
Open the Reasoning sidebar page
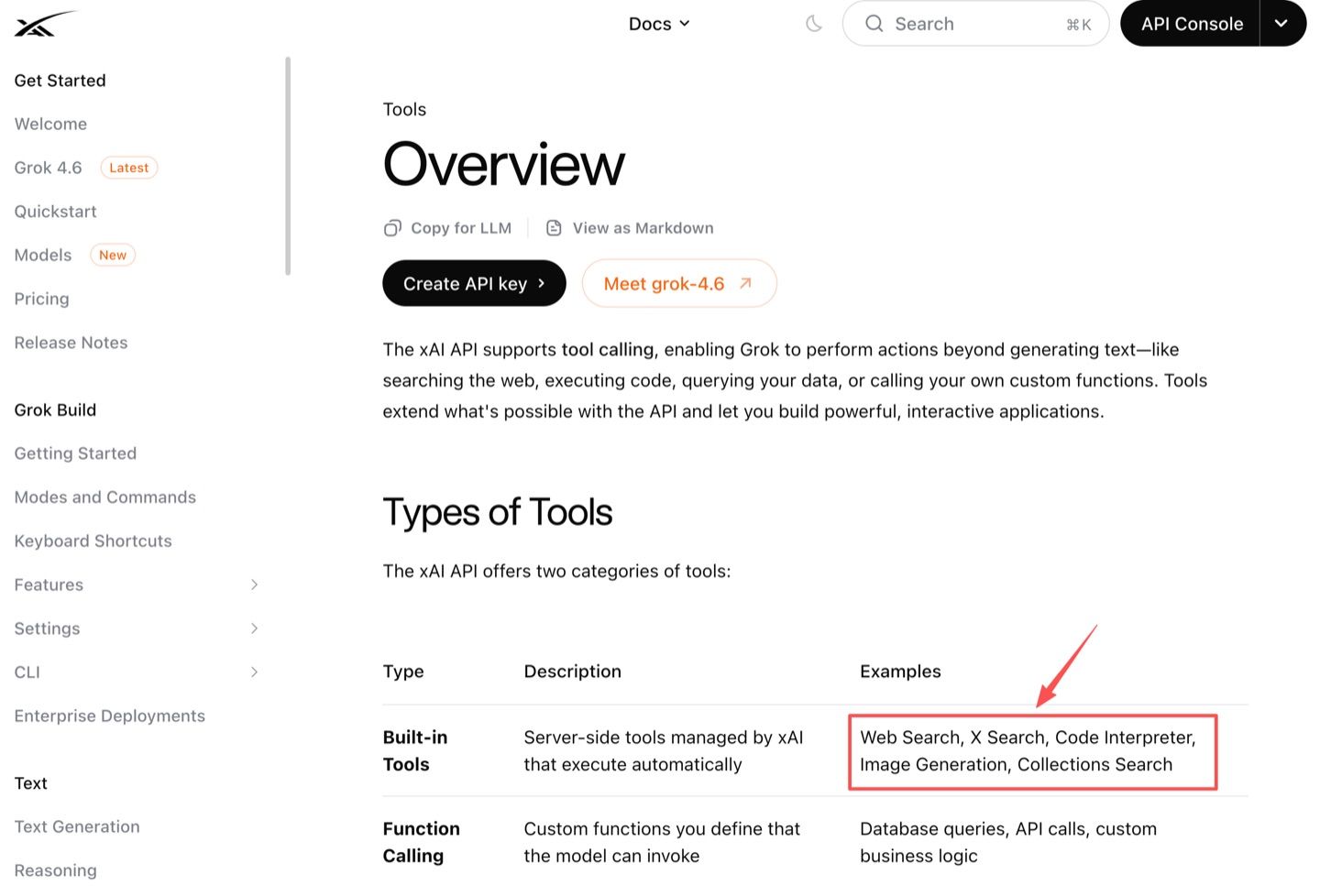click(55, 870)
